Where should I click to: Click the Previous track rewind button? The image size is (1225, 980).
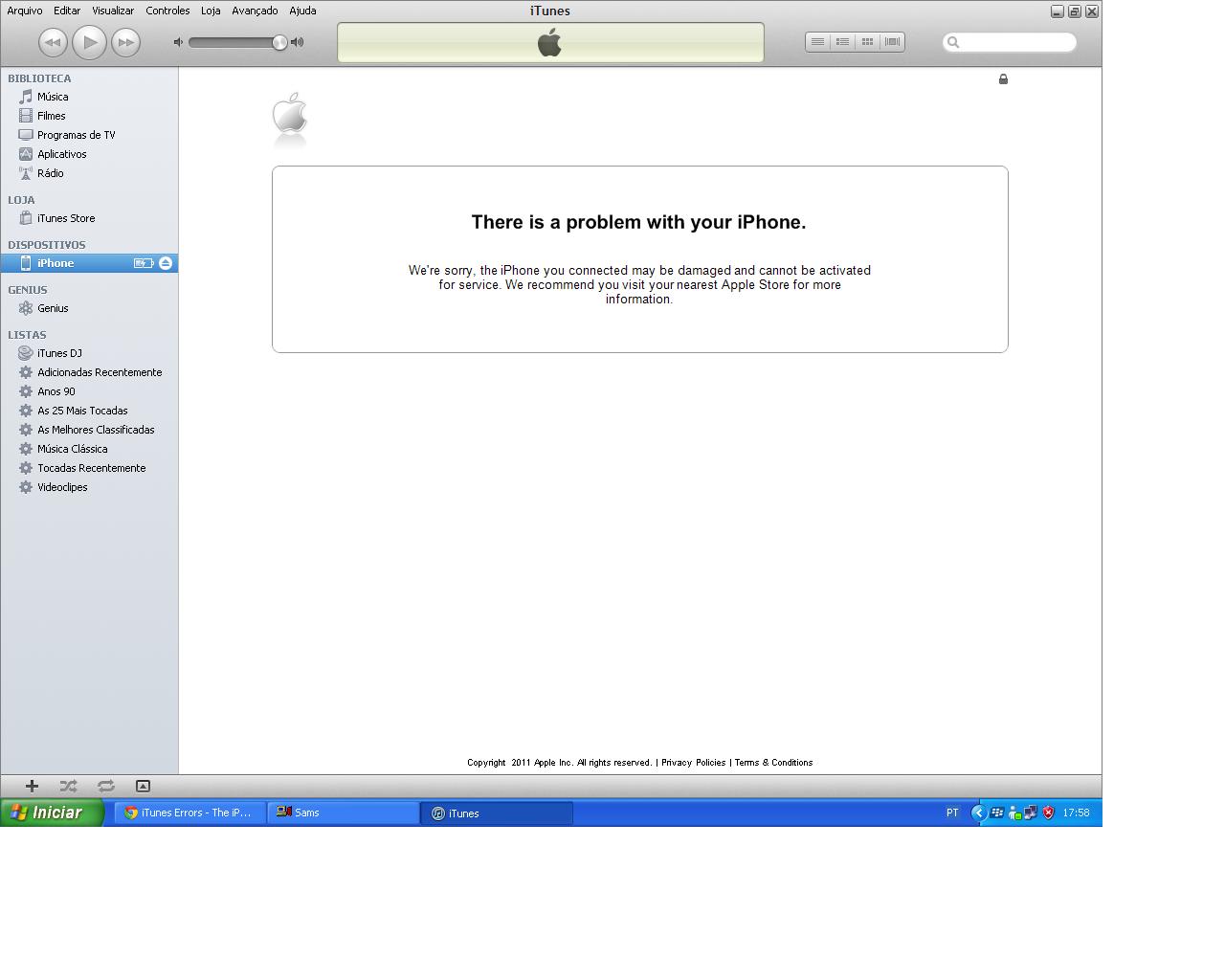pyautogui.click(x=53, y=42)
